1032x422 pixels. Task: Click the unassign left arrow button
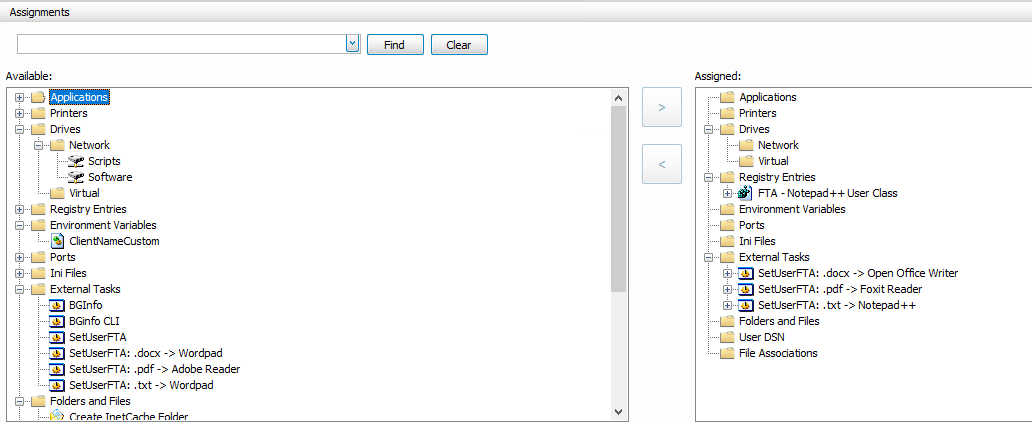point(661,164)
